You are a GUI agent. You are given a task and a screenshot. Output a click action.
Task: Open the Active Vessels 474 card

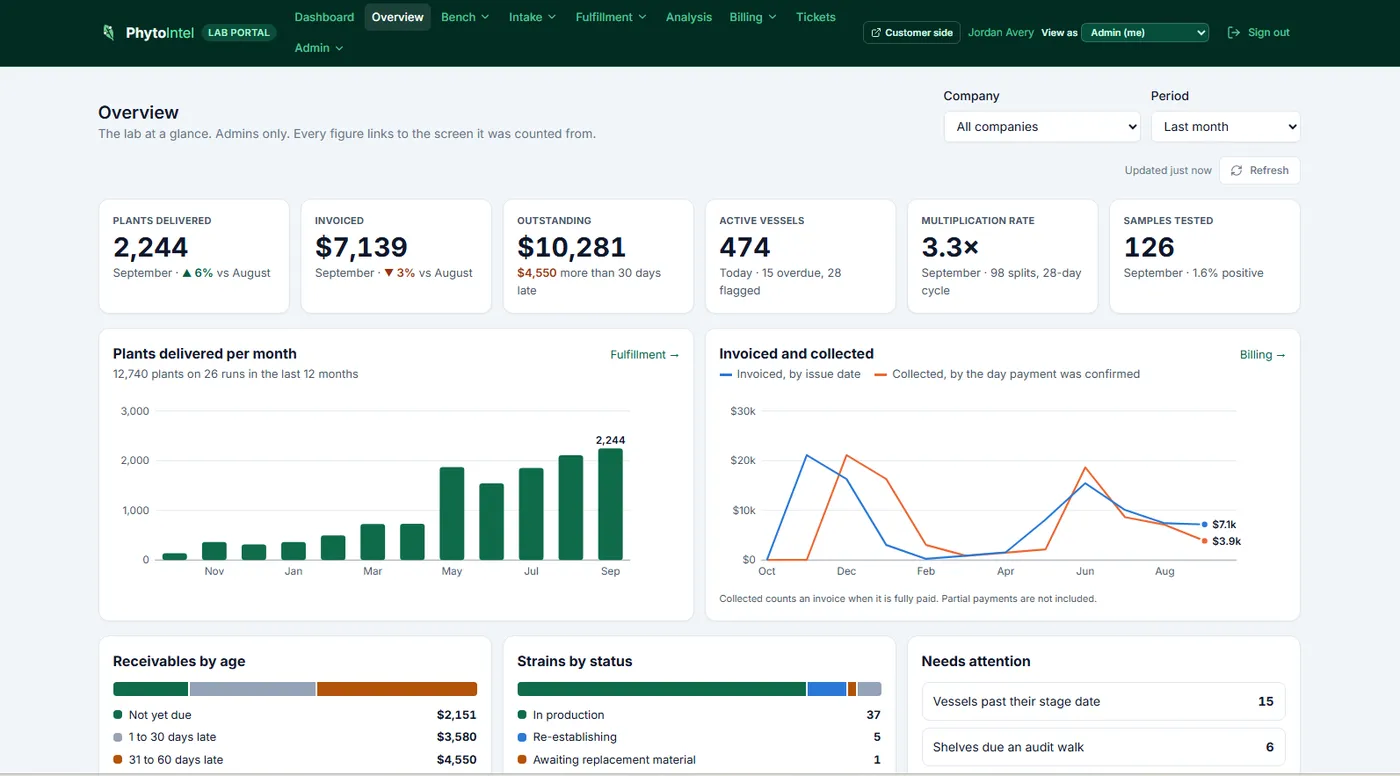[800, 256]
